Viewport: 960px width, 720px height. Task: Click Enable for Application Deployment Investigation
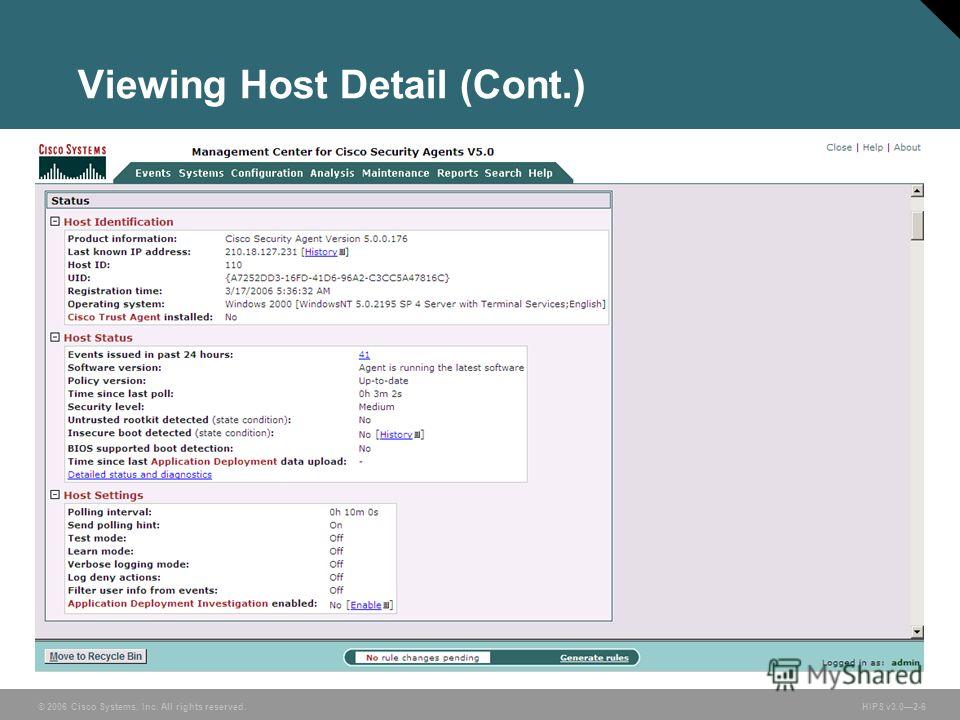point(366,605)
